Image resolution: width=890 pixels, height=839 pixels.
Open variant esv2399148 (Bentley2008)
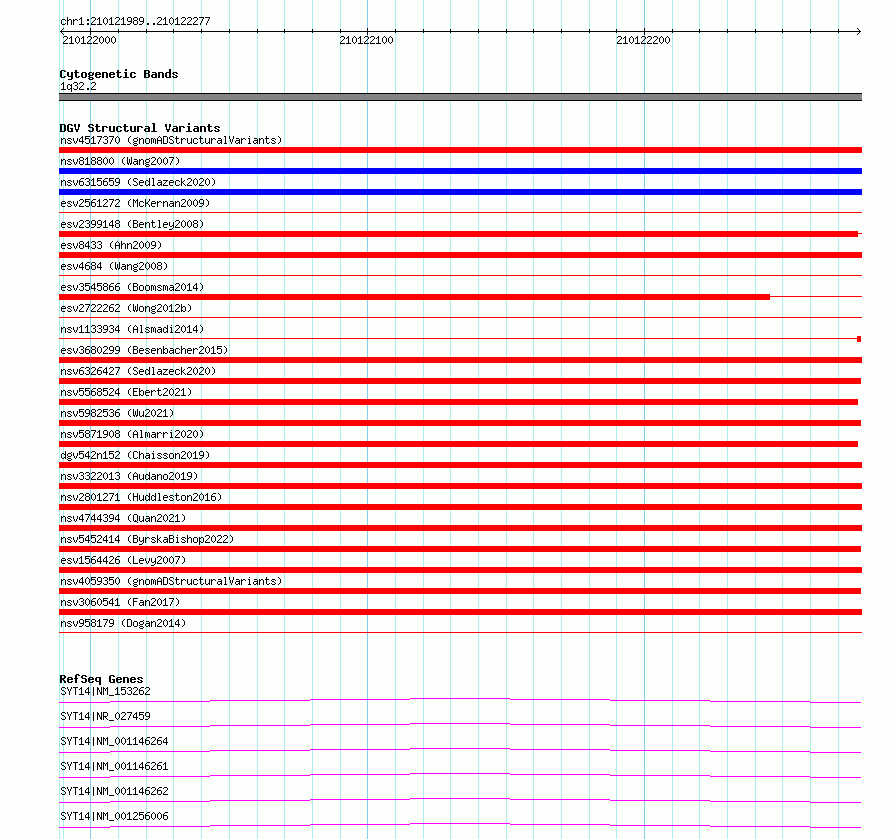132,224
